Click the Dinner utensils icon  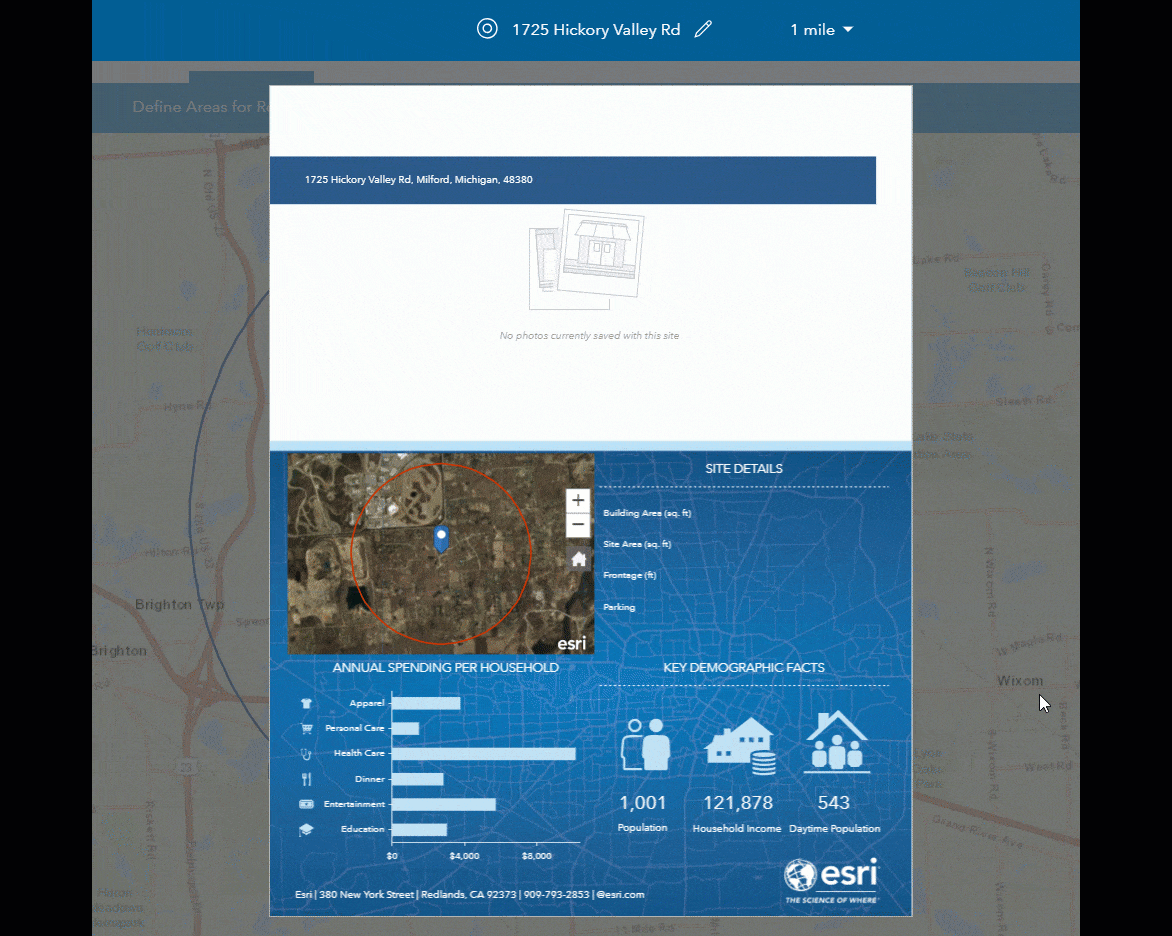[307, 778]
